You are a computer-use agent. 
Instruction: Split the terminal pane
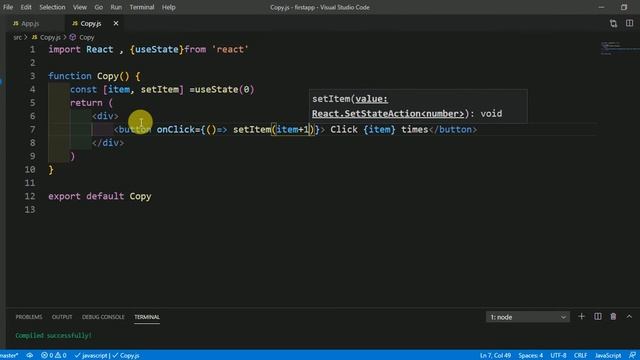(598, 316)
